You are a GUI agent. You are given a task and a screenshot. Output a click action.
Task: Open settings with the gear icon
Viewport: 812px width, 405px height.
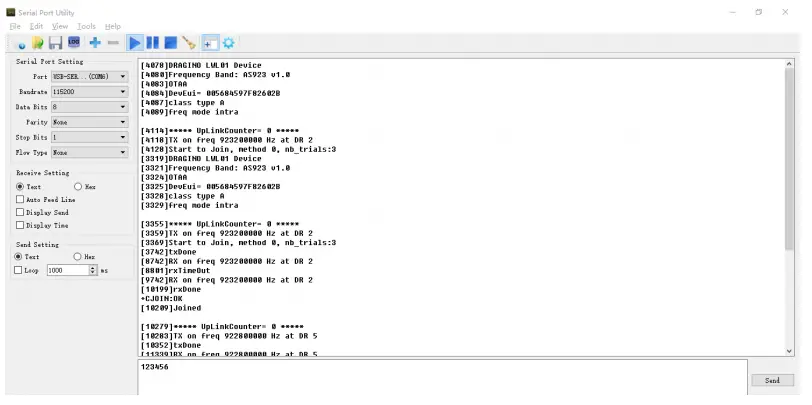tap(228, 43)
